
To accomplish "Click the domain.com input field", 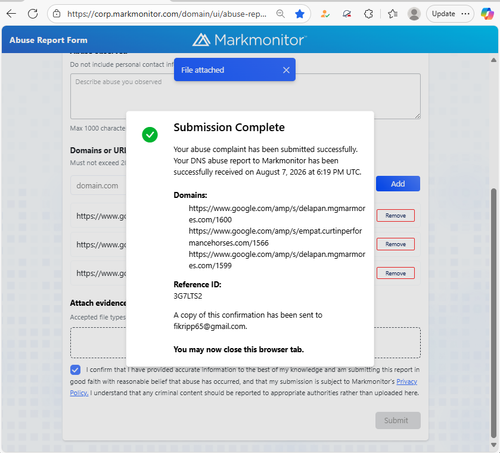I will click(x=98, y=185).
